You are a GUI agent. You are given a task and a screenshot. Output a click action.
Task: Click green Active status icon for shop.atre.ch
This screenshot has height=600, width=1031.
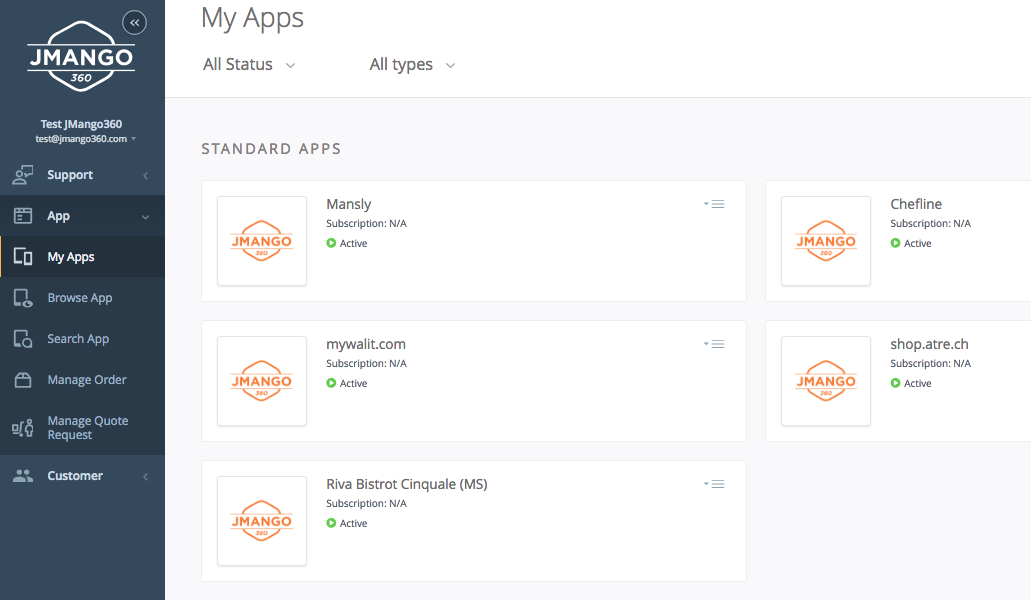896,383
